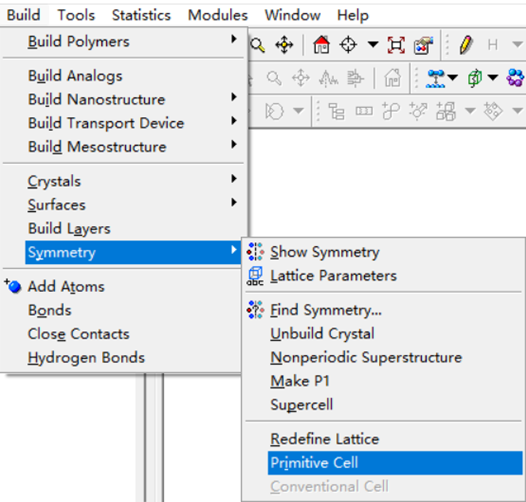Open dropdown arrow next to H element

point(517,44)
